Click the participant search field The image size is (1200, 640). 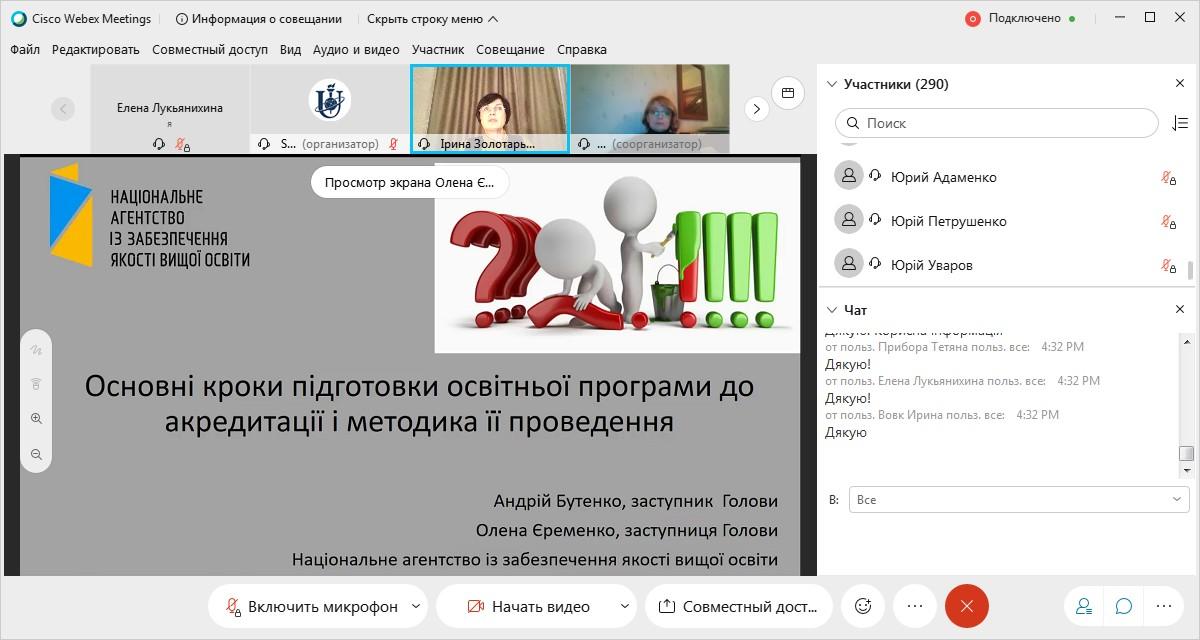tap(1000, 123)
